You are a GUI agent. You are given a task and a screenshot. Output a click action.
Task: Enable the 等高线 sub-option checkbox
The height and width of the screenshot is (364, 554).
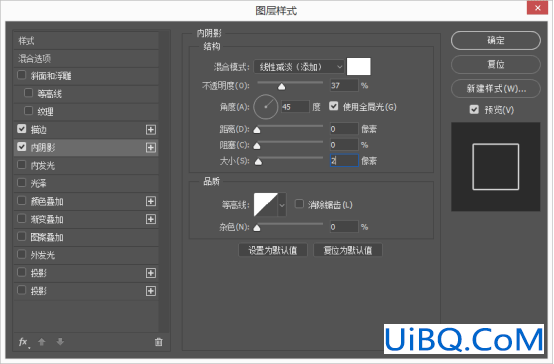coord(29,93)
